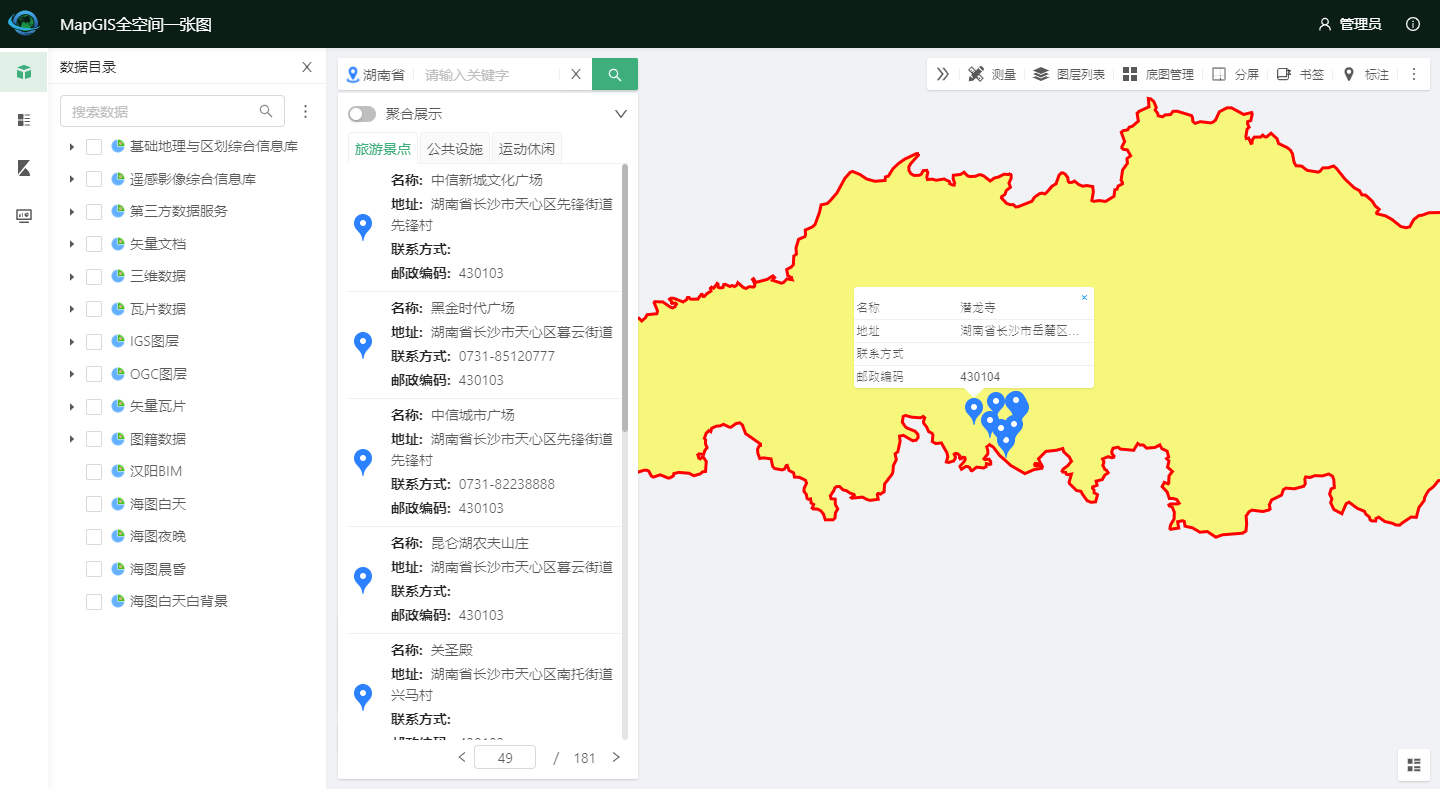
Task: Go to the next results page
Action: click(616, 757)
